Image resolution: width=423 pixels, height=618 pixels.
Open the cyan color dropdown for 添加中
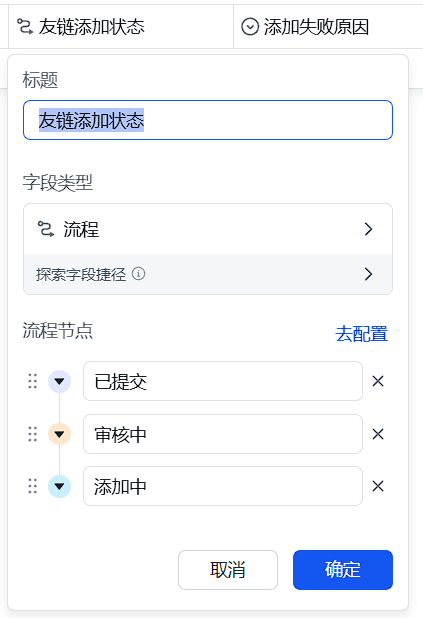[x=60, y=486]
